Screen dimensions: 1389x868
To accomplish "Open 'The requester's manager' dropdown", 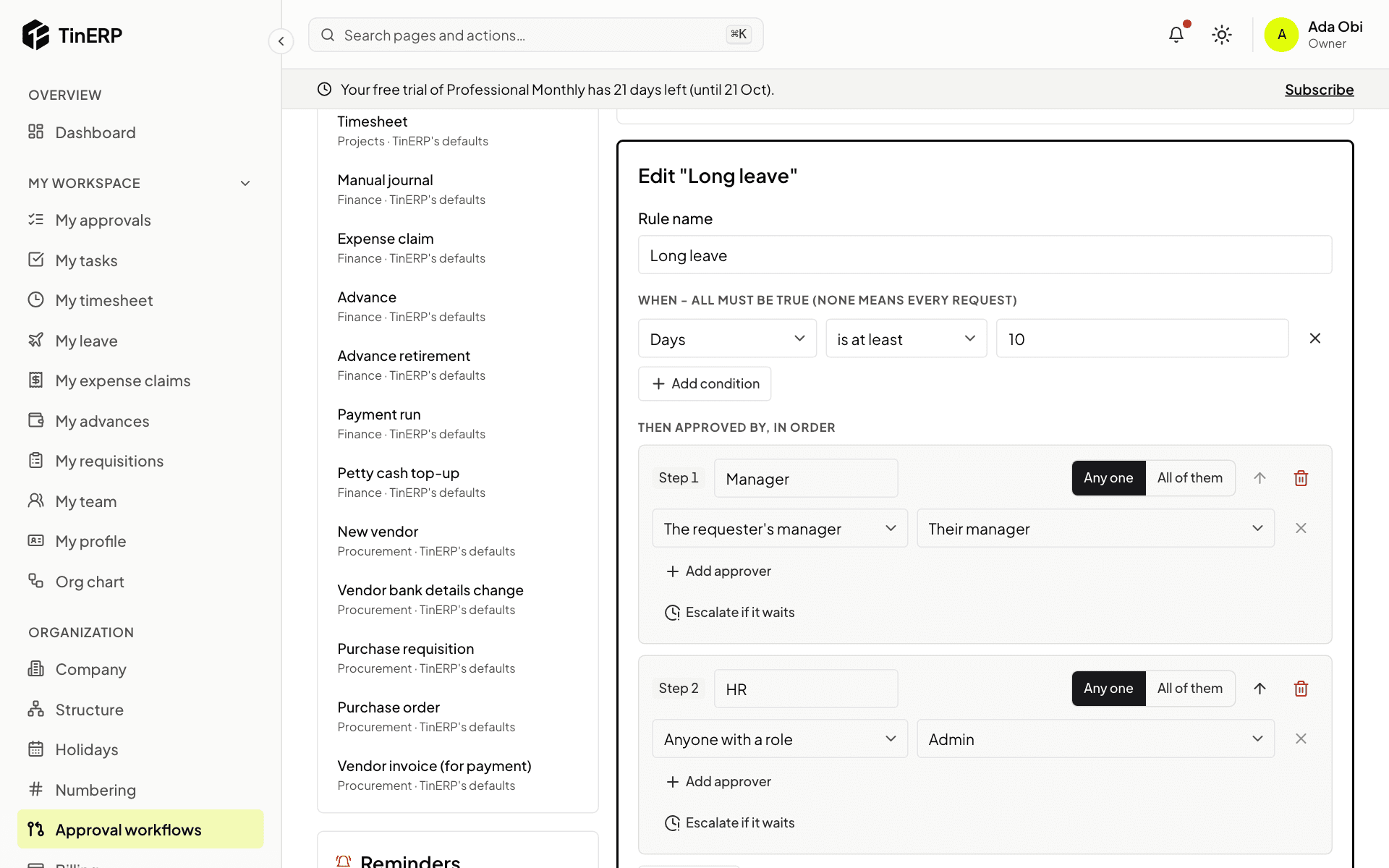I will [780, 528].
